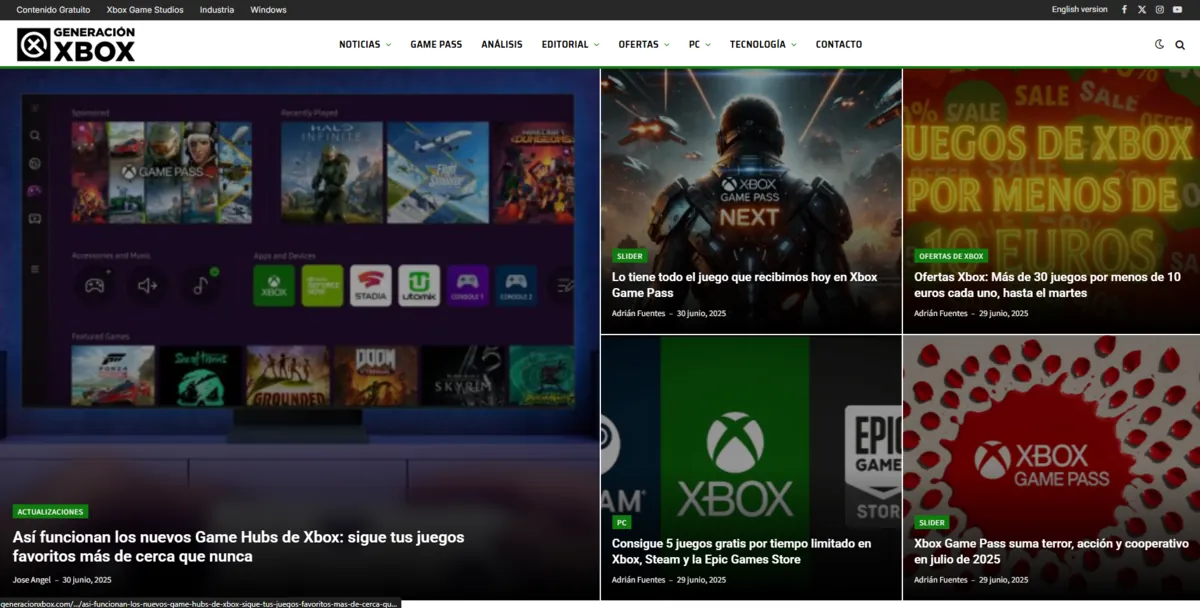Click the PC category tag
This screenshot has width=1200, height=608.
(x=622, y=522)
